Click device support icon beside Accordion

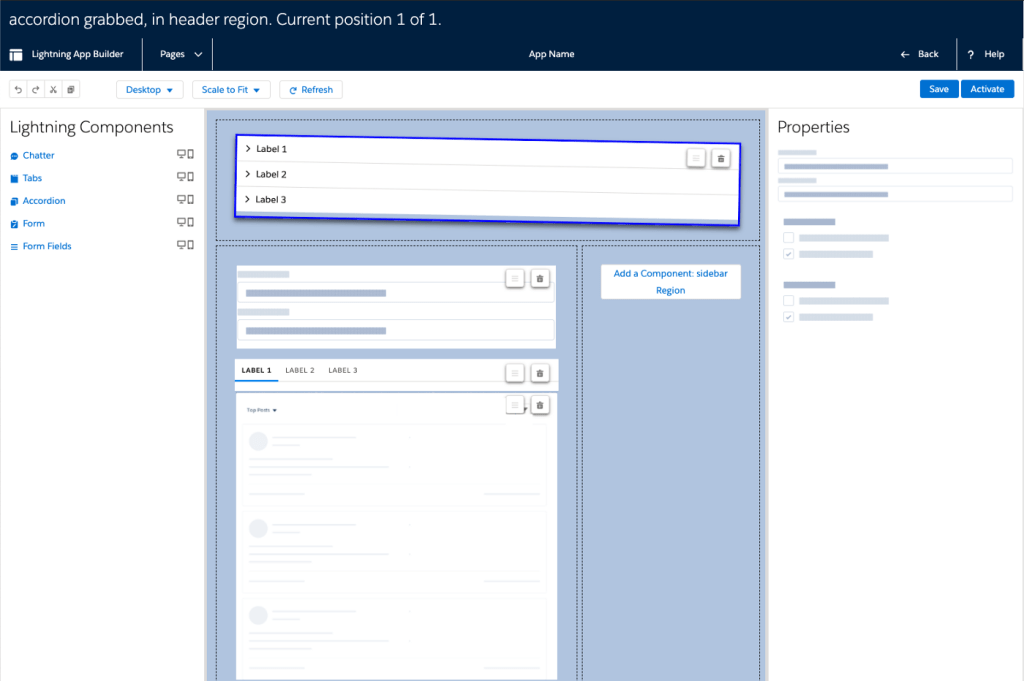coord(185,199)
